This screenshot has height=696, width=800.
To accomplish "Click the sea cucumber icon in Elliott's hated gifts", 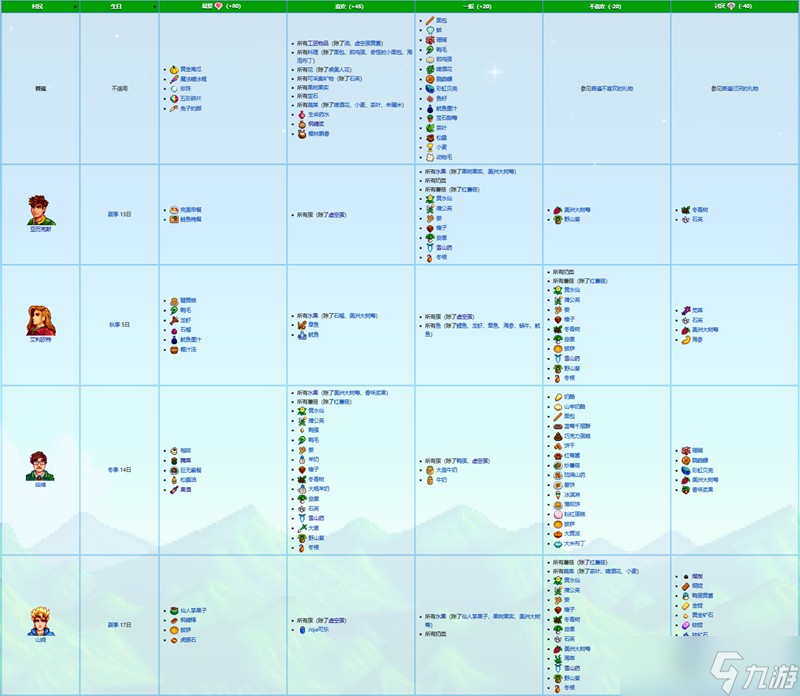I will click(x=686, y=339).
